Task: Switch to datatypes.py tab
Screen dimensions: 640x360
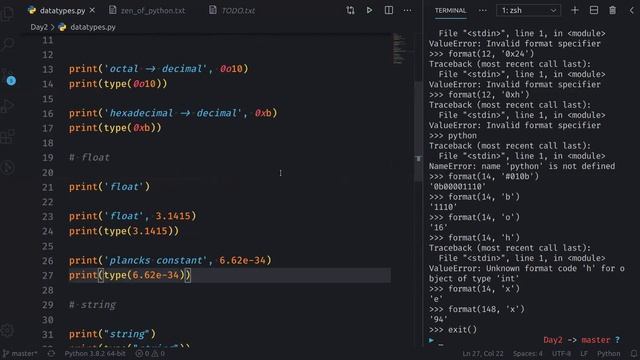Action: (x=62, y=10)
